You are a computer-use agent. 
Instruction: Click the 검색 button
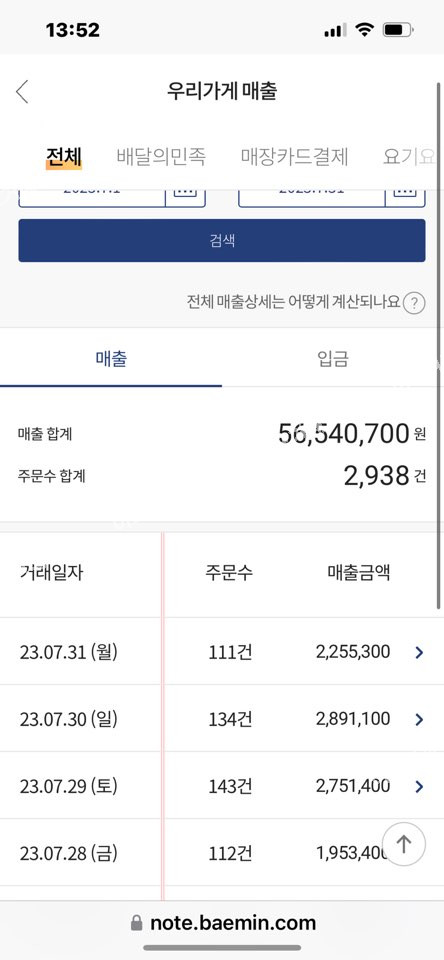222,241
